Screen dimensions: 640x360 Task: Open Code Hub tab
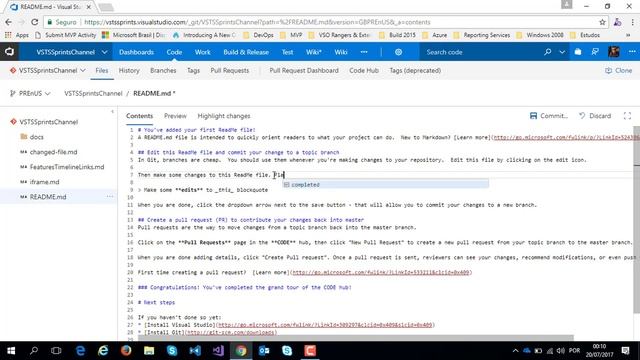364,70
